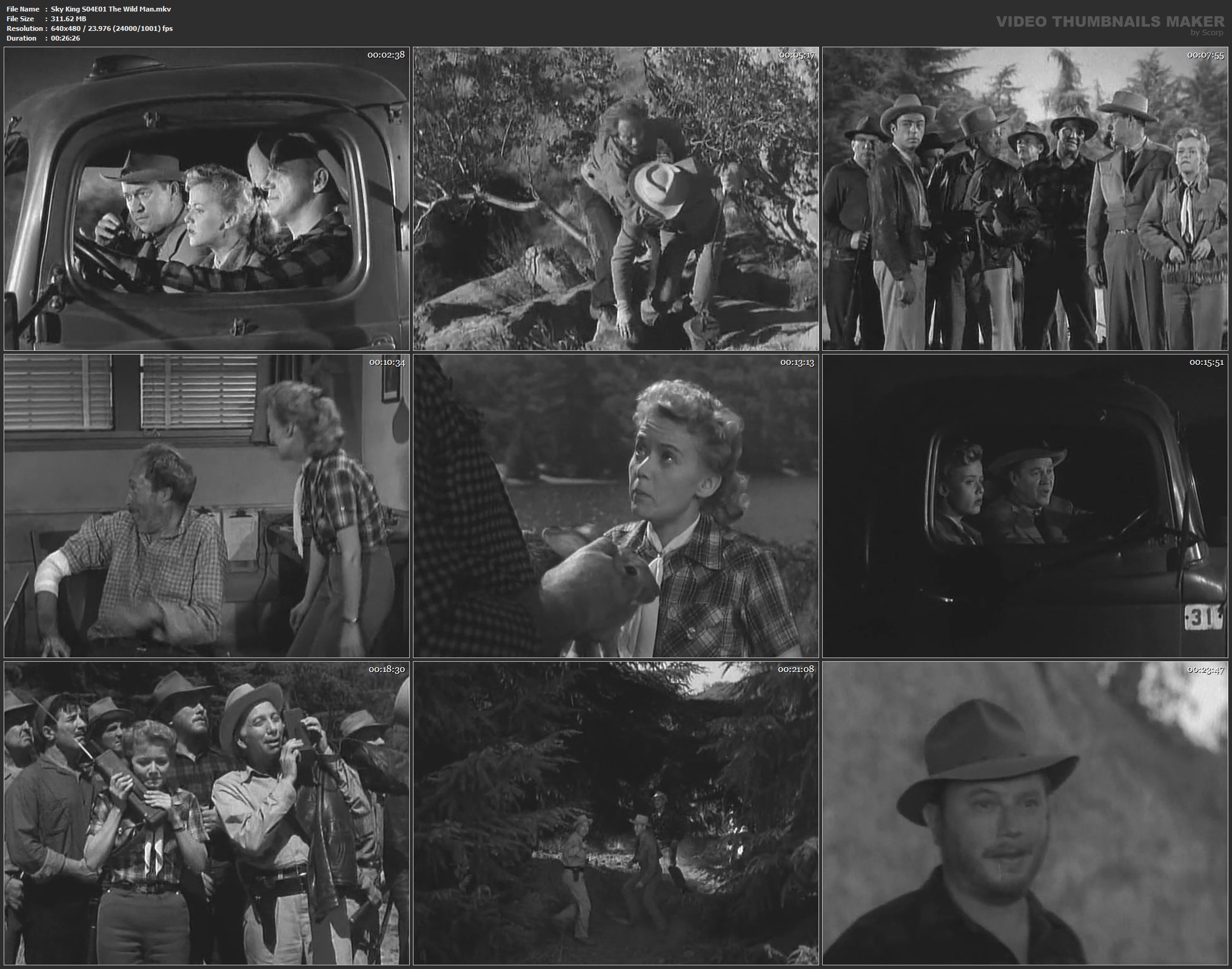Viewport: 1232px width, 969px height.
Task: Click the woman holding rabbit thumbnail
Action: (615, 506)
